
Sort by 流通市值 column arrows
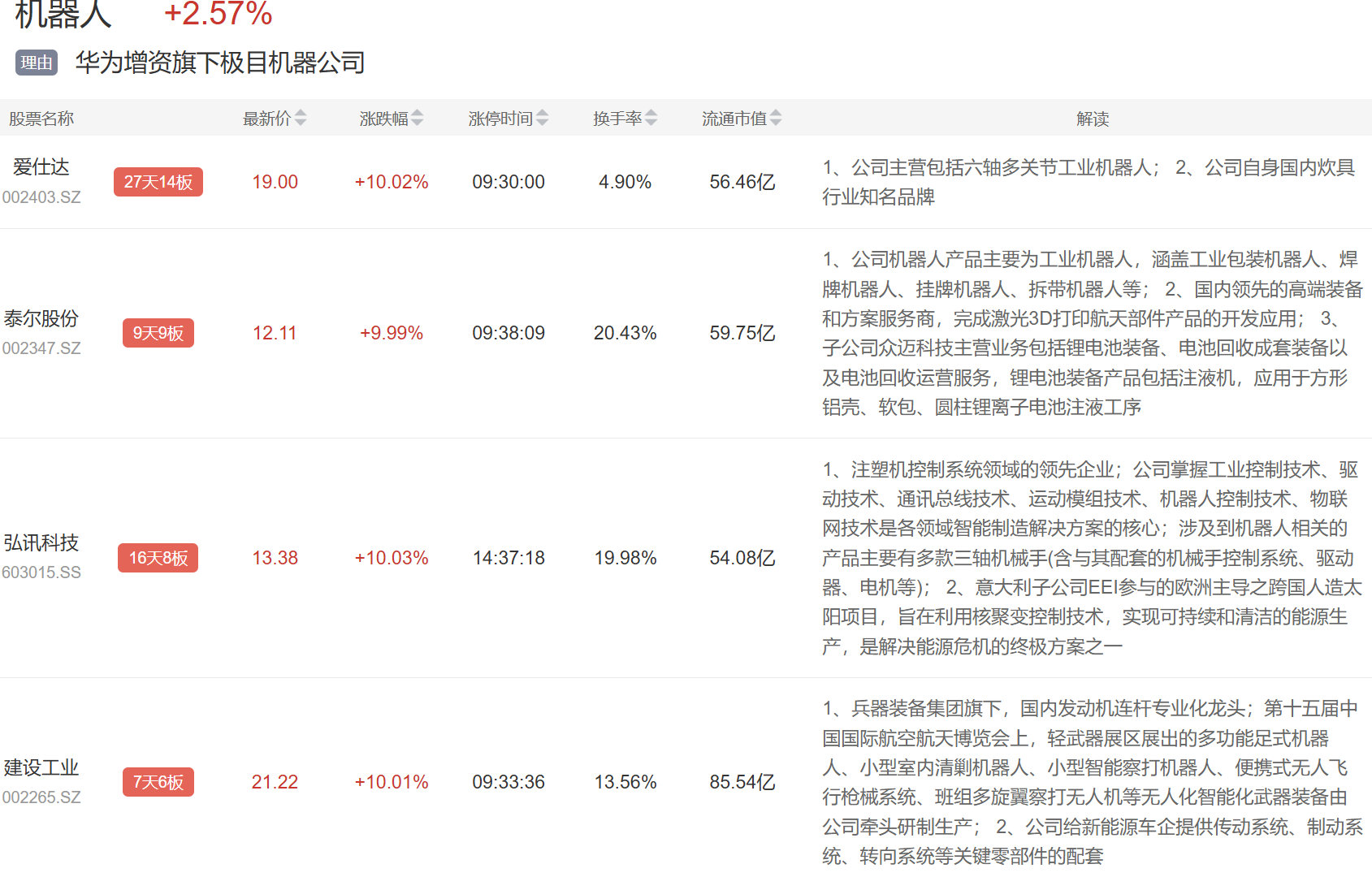tap(776, 119)
